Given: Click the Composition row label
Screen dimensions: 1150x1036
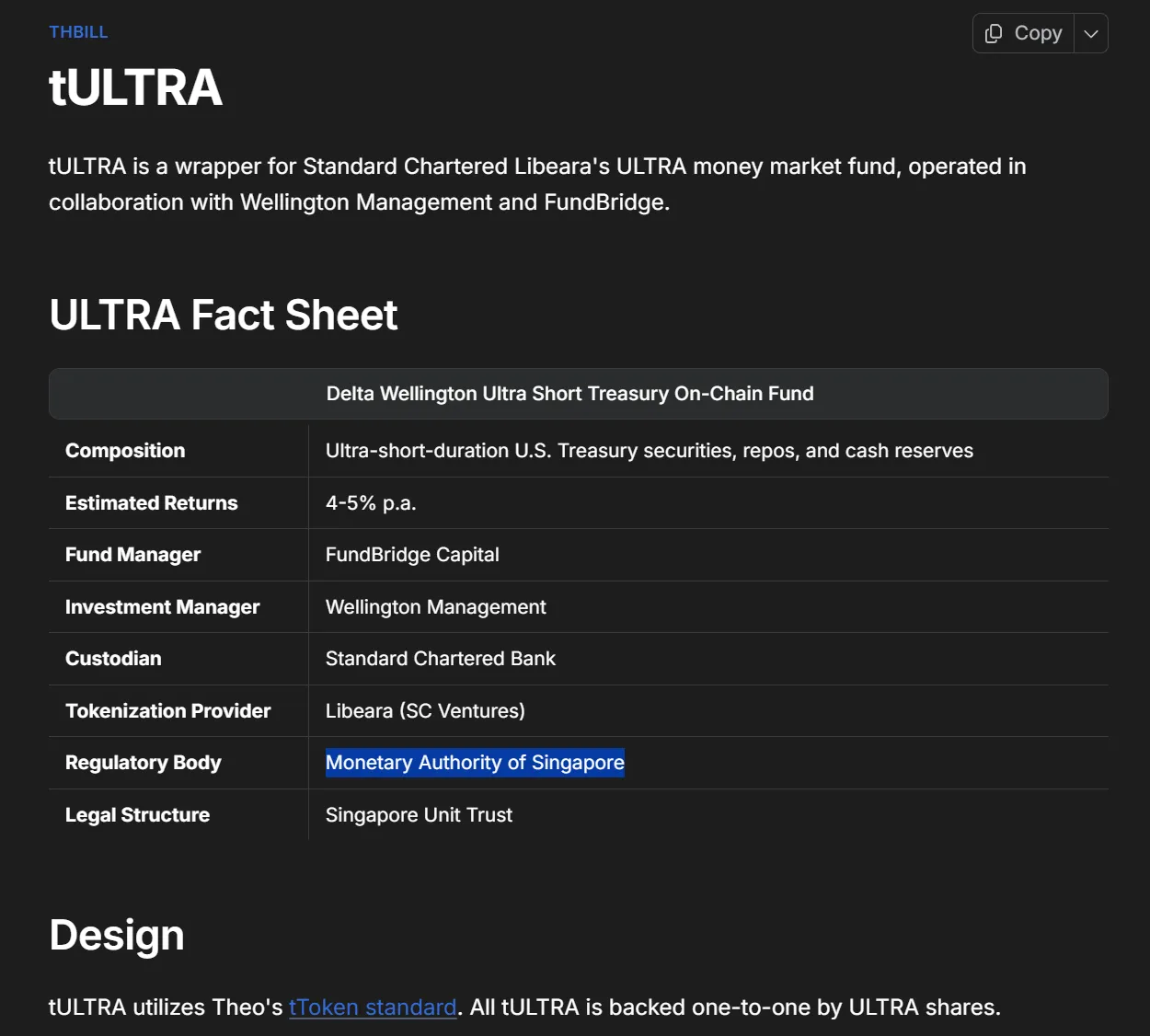Looking at the screenshot, I should click(x=125, y=451).
